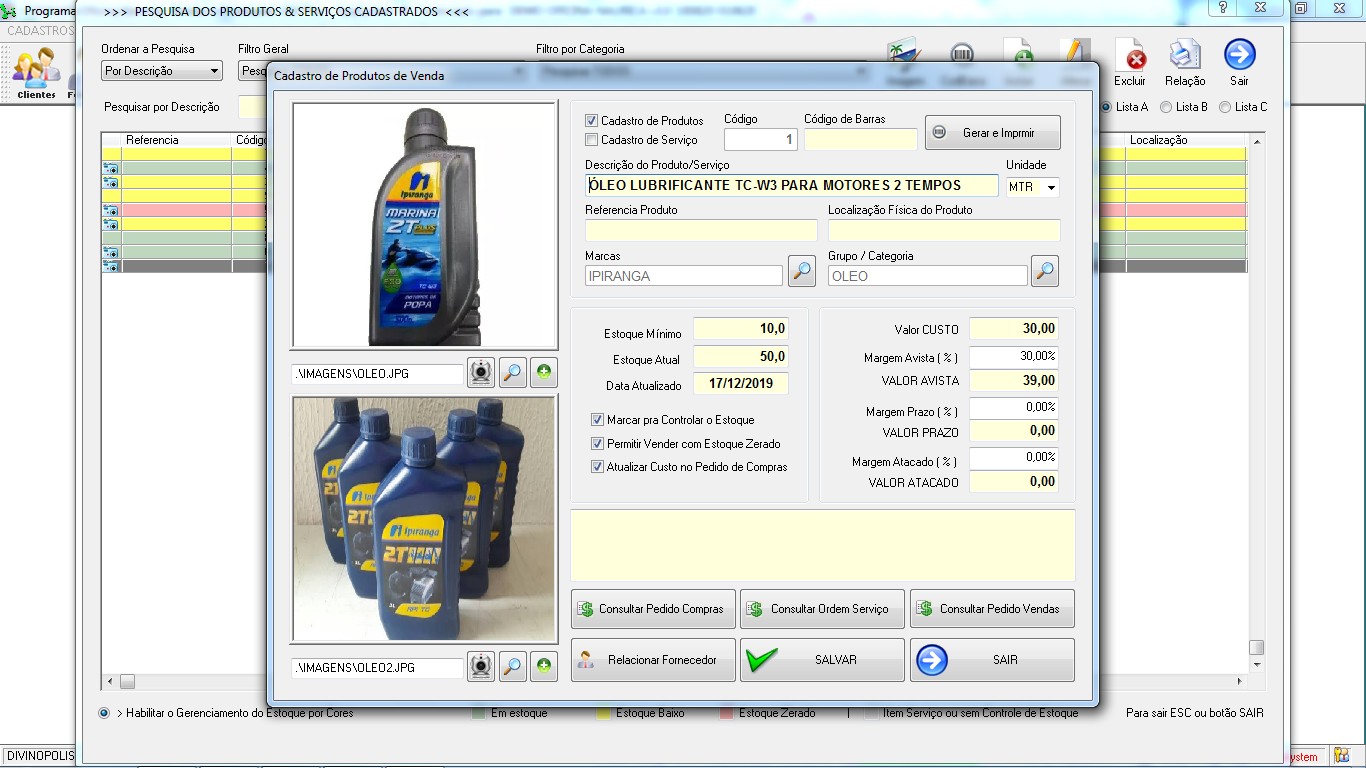This screenshot has height=768, width=1366.
Task: Click the webcam capture icon beside OLEO.JPG
Action: [x=481, y=373]
